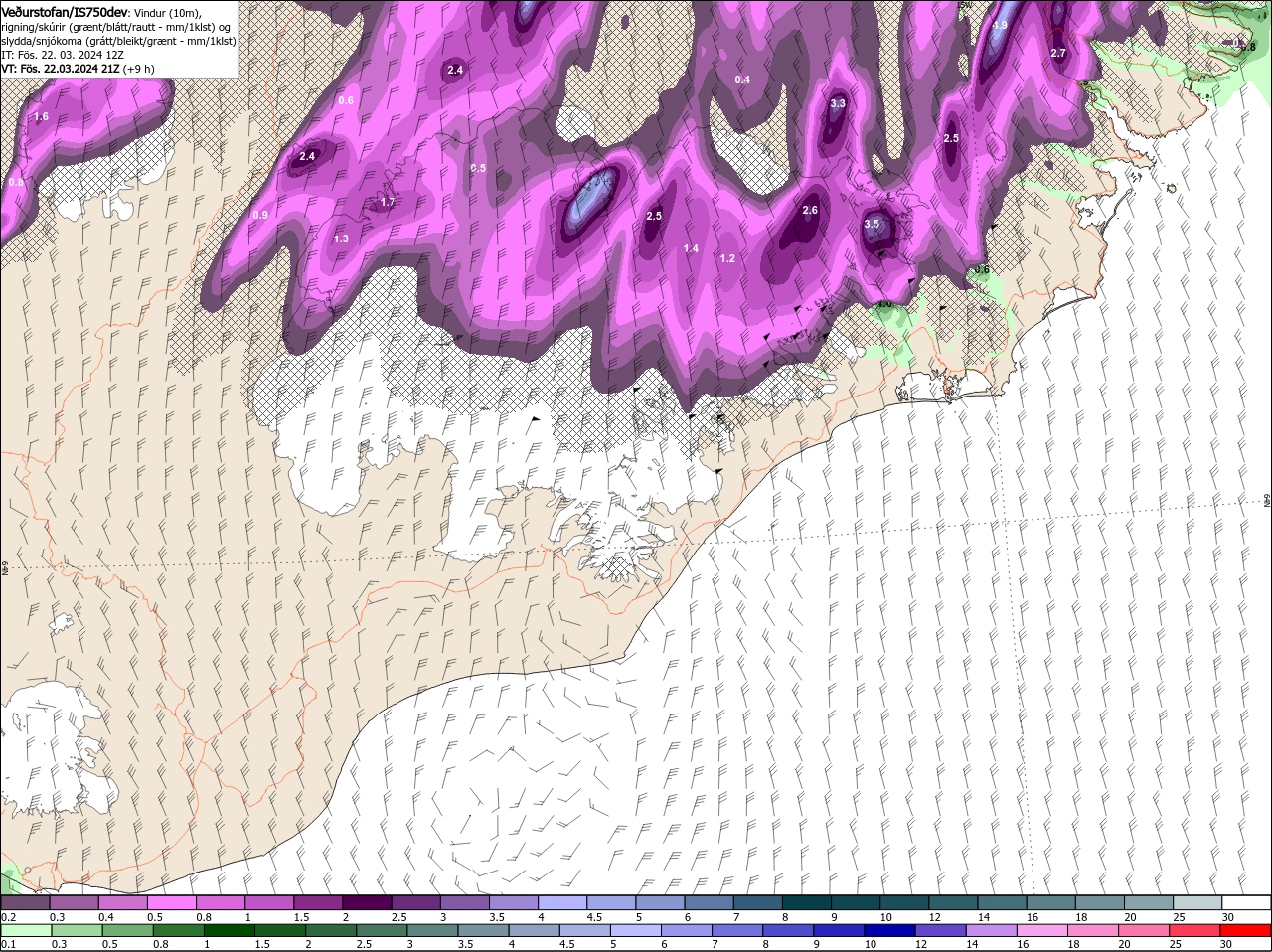This screenshot has height=952, width=1272.
Task: Click the 0.4 precipitation value on the map
Action: click(x=742, y=79)
